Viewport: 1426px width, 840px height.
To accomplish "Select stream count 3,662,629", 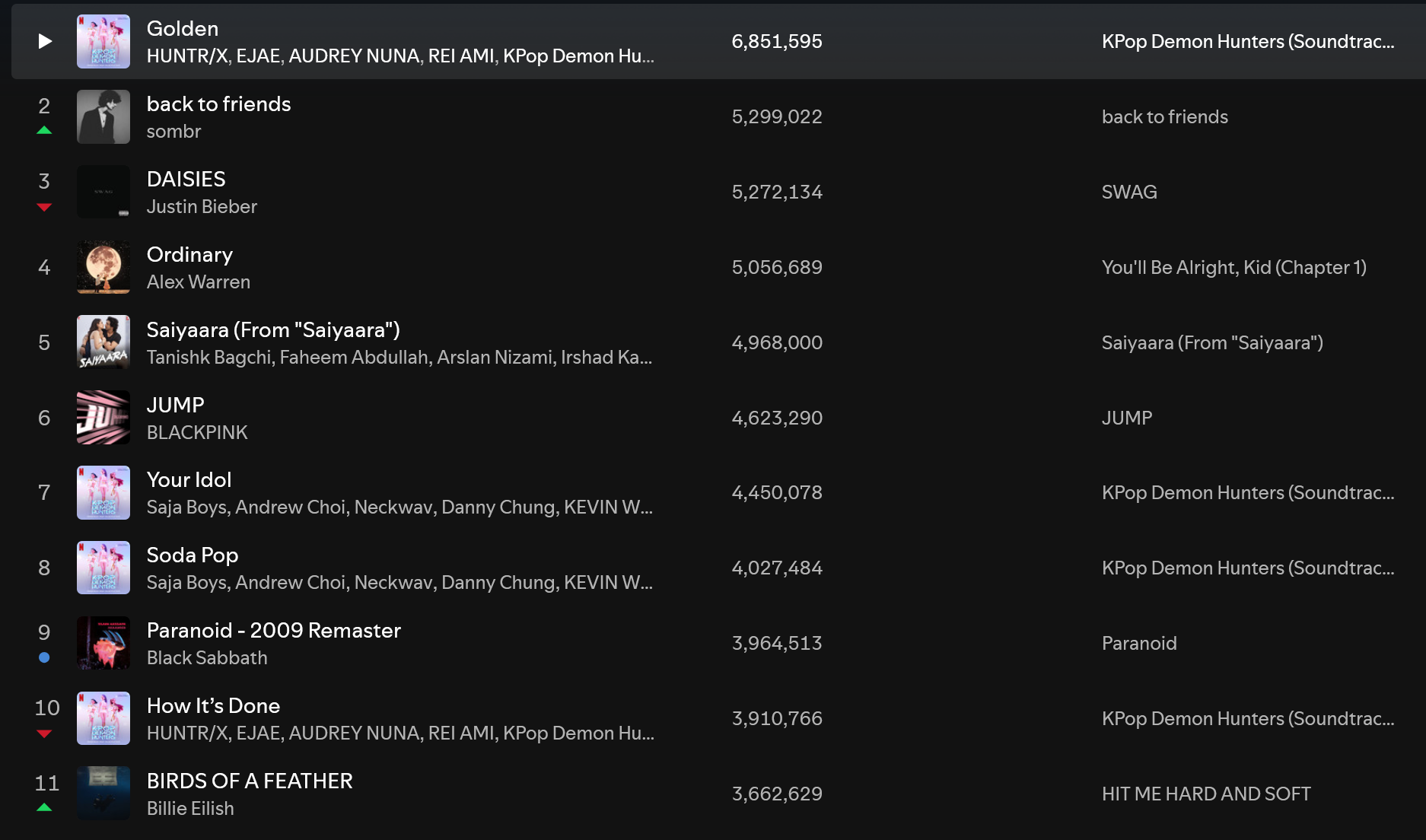I will click(x=777, y=794).
